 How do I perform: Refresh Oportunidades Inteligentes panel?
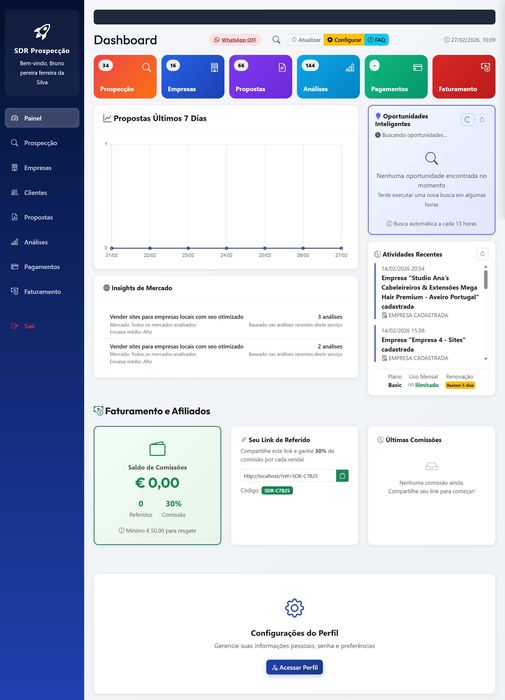tap(482, 120)
